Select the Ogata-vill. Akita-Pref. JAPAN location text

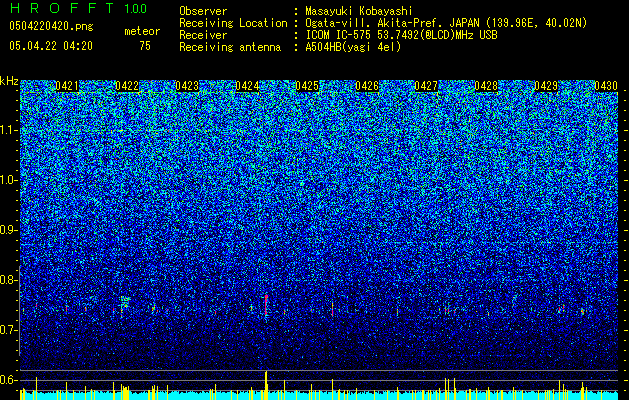click(x=446, y=23)
